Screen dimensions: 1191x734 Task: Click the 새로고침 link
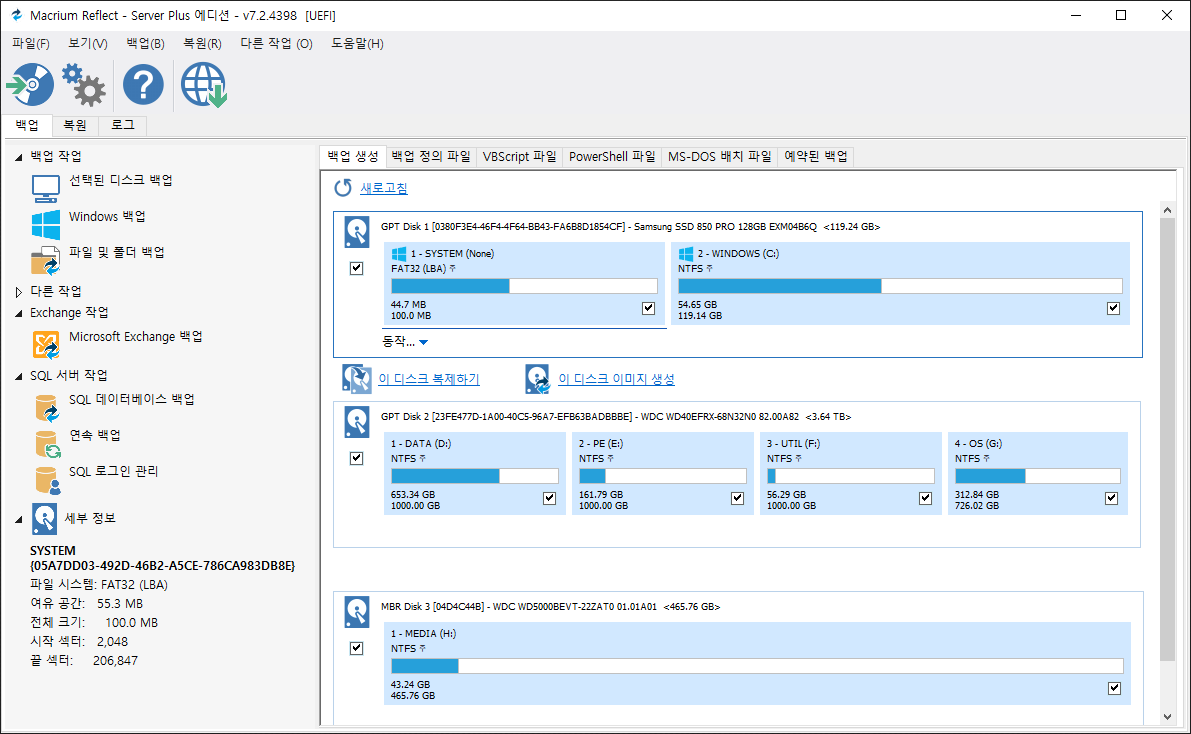coord(384,188)
